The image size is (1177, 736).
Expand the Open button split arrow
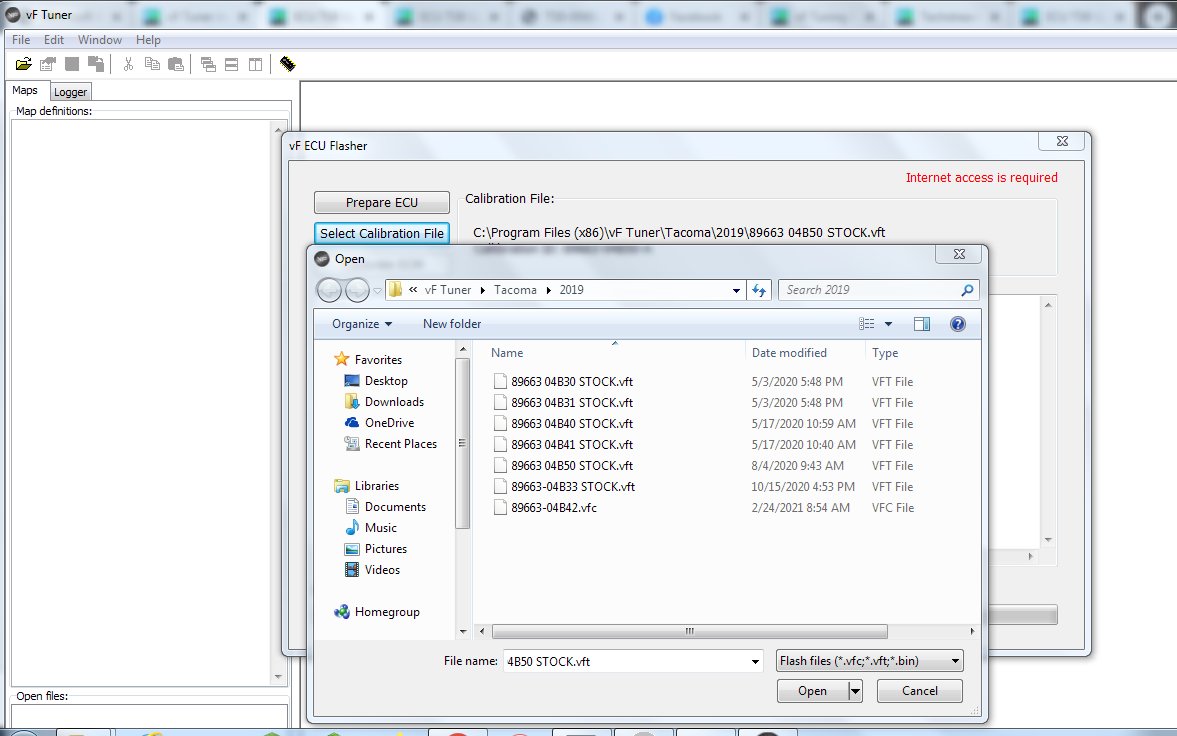pyautogui.click(x=855, y=691)
